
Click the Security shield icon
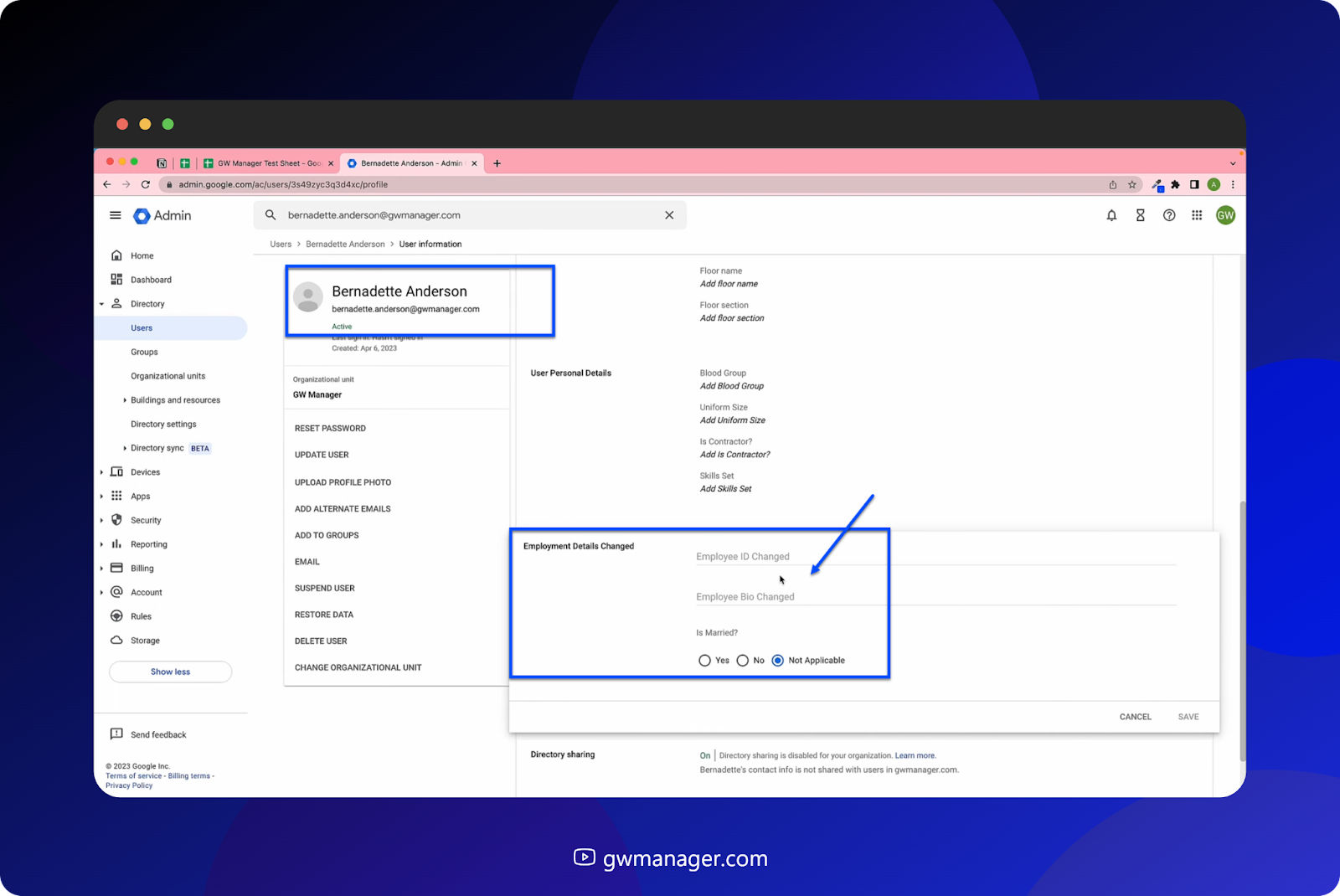tap(116, 520)
